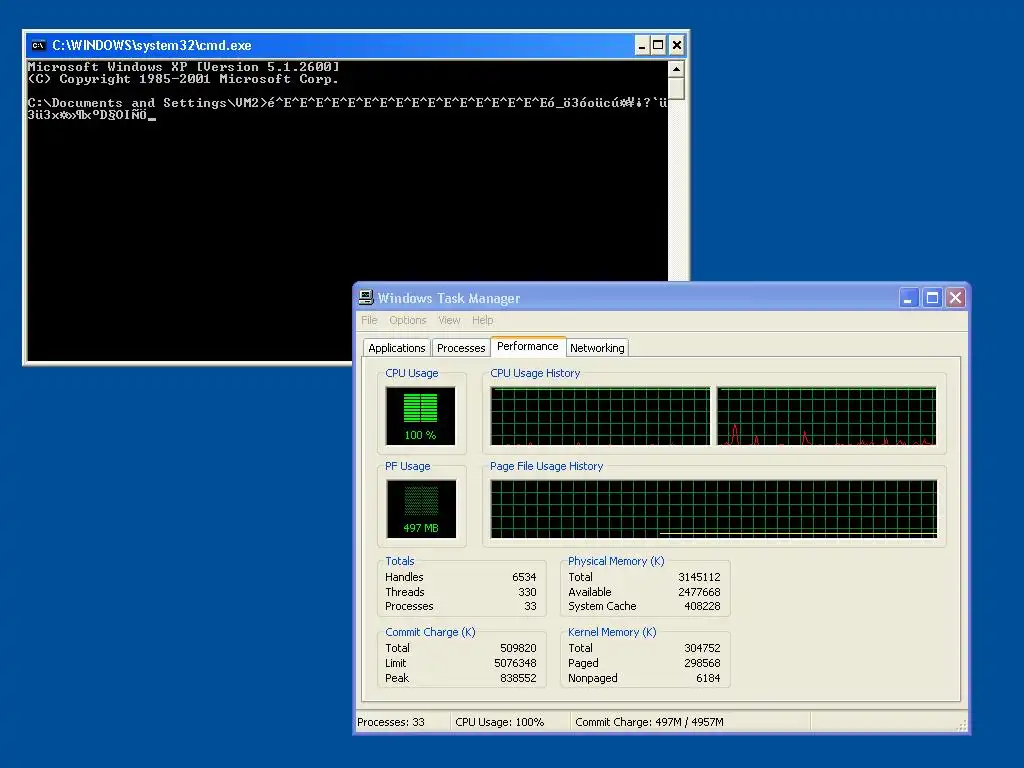This screenshot has width=1024, height=768.
Task: Click System Cache value 408228
Action: [702, 607]
